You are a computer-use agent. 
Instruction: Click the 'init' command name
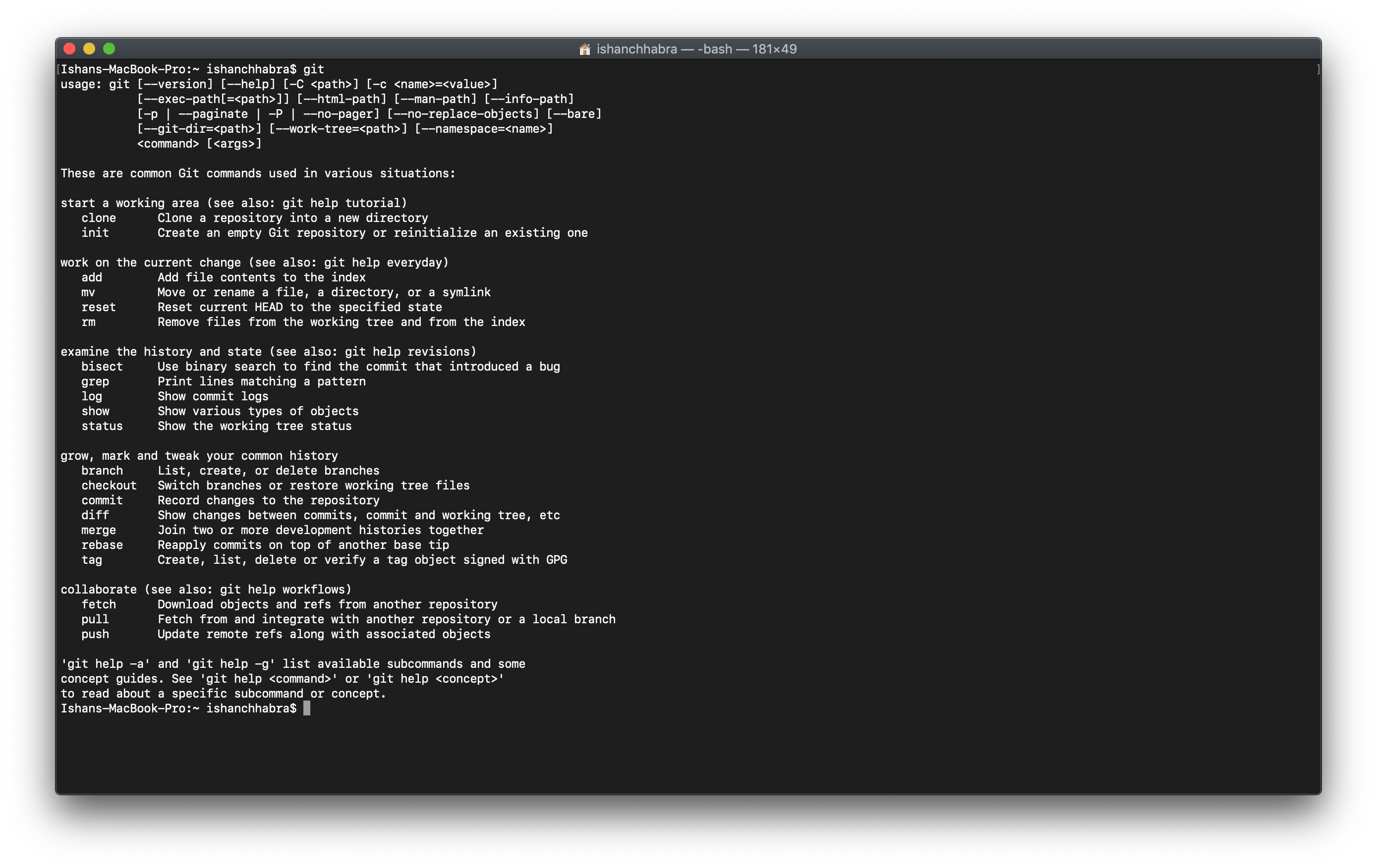(95, 233)
